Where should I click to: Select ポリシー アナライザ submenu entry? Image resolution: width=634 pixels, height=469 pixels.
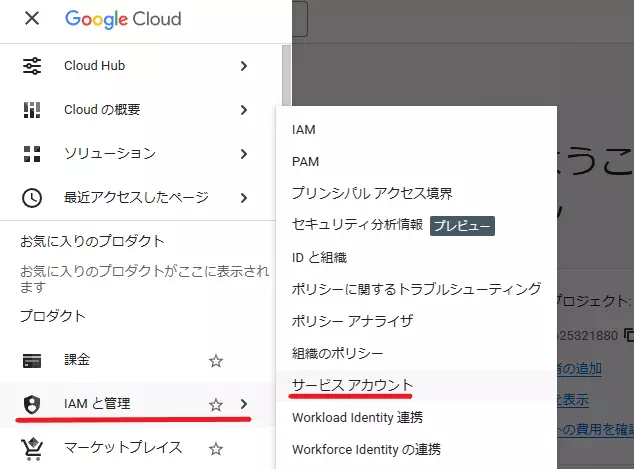[x=416, y=321]
